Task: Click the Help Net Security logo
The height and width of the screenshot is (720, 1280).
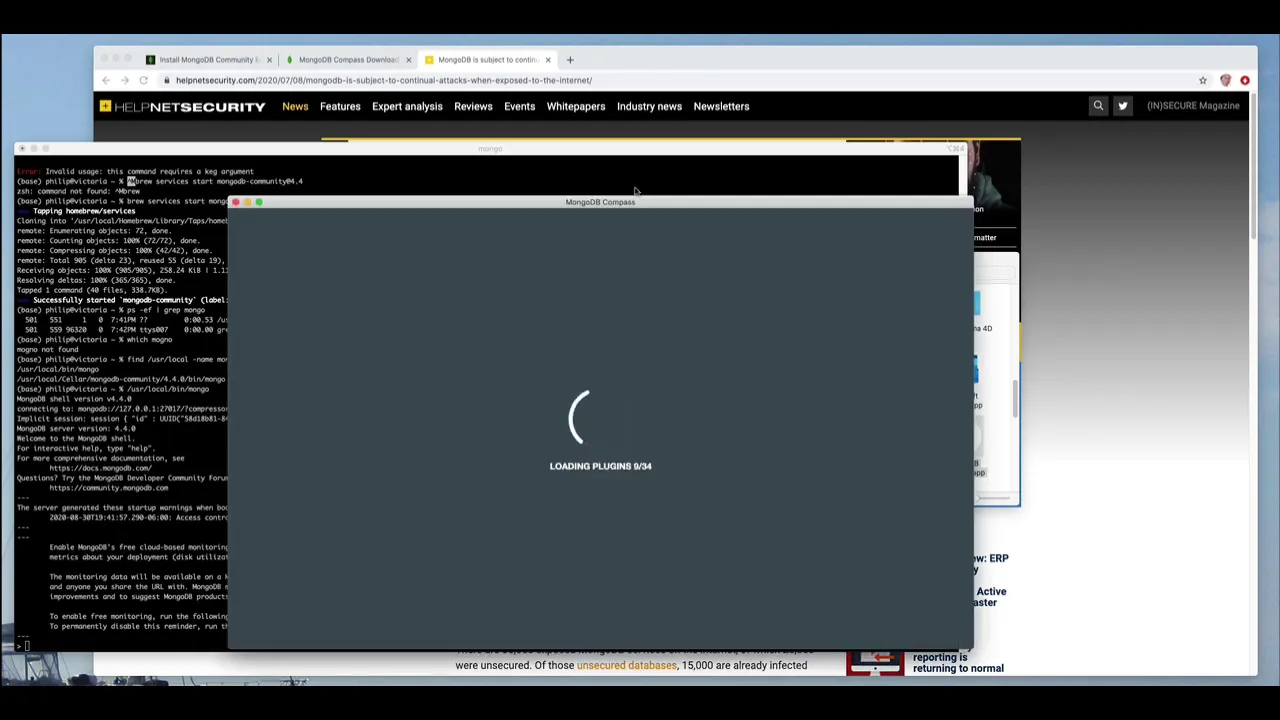Action: point(182,106)
